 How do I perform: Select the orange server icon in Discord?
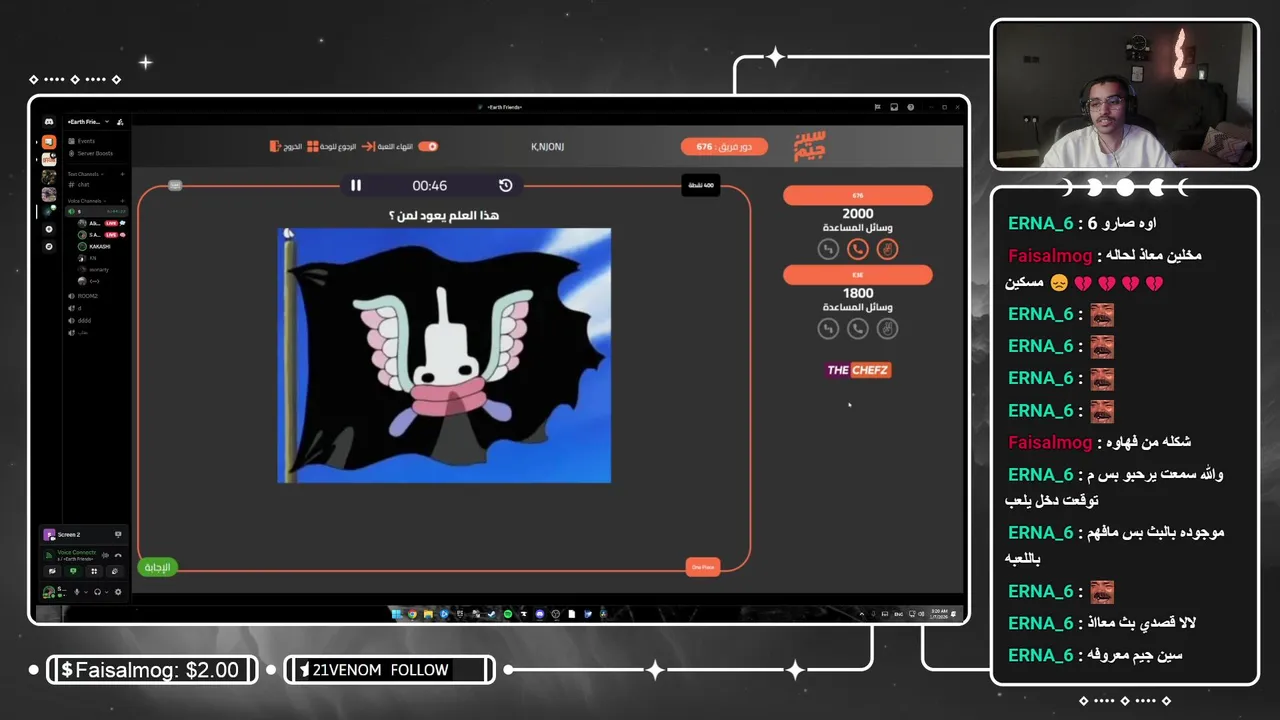pos(49,142)
